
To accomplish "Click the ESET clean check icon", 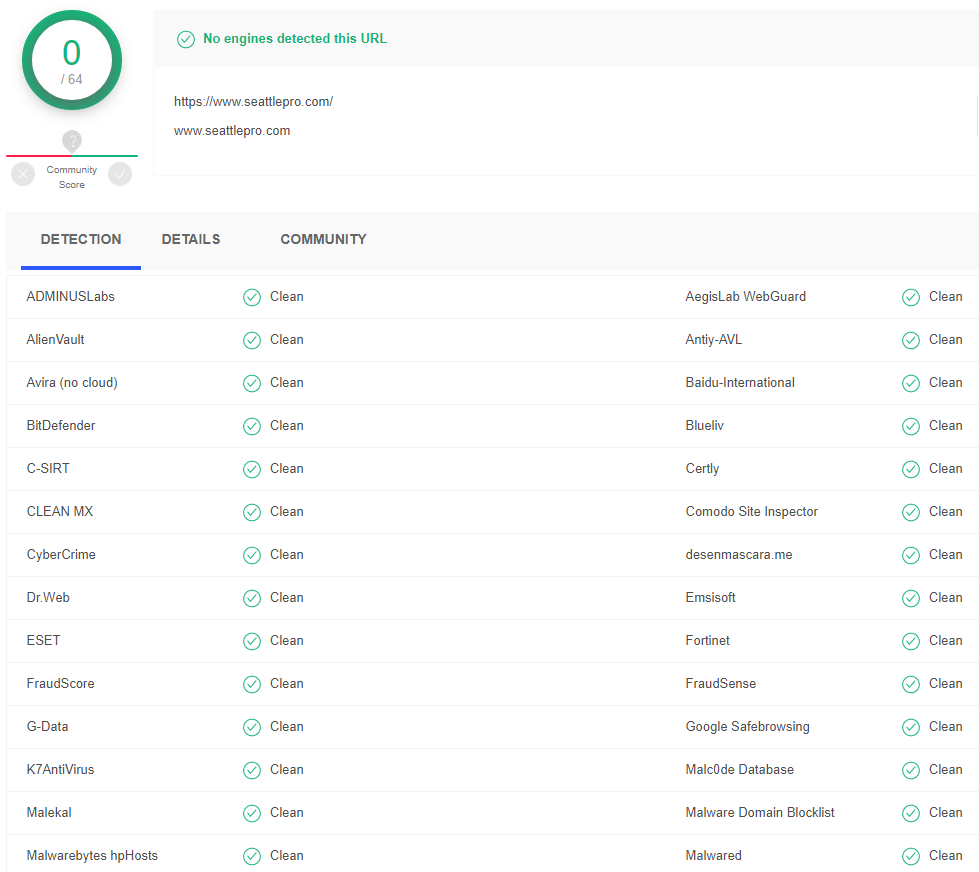I will click(252, 641).
